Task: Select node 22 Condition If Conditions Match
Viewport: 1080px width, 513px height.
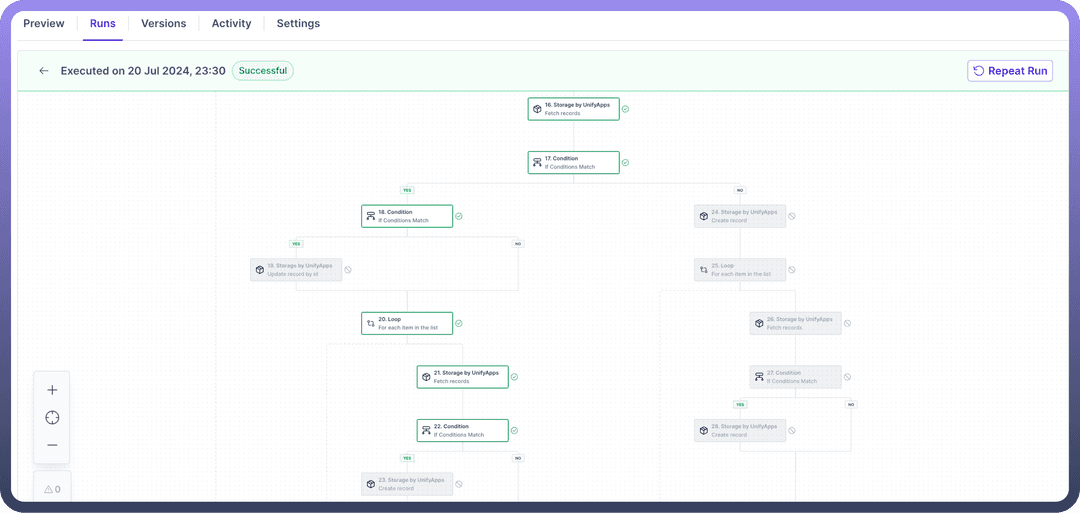Action: [462, 431]
